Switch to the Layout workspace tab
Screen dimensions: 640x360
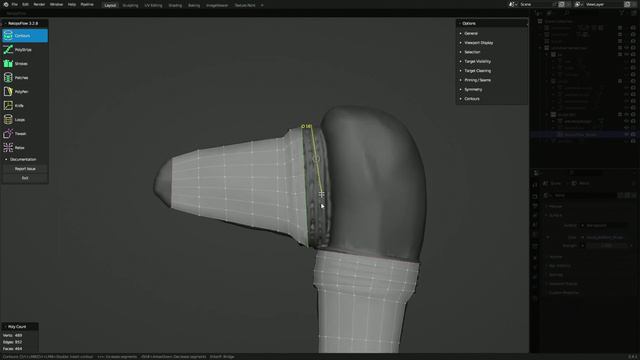pos(110,5)
